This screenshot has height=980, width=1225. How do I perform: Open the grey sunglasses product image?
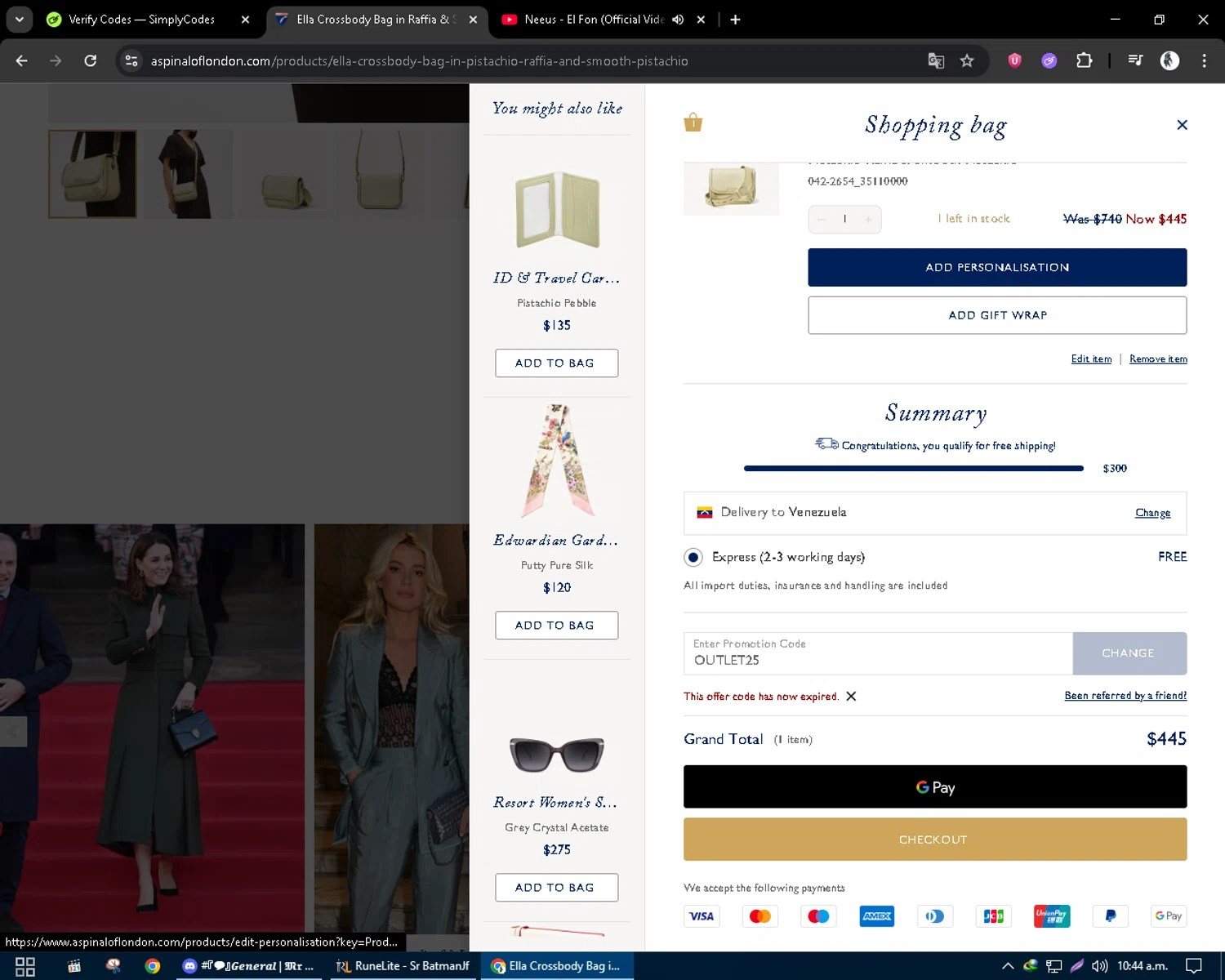[557, 754]
